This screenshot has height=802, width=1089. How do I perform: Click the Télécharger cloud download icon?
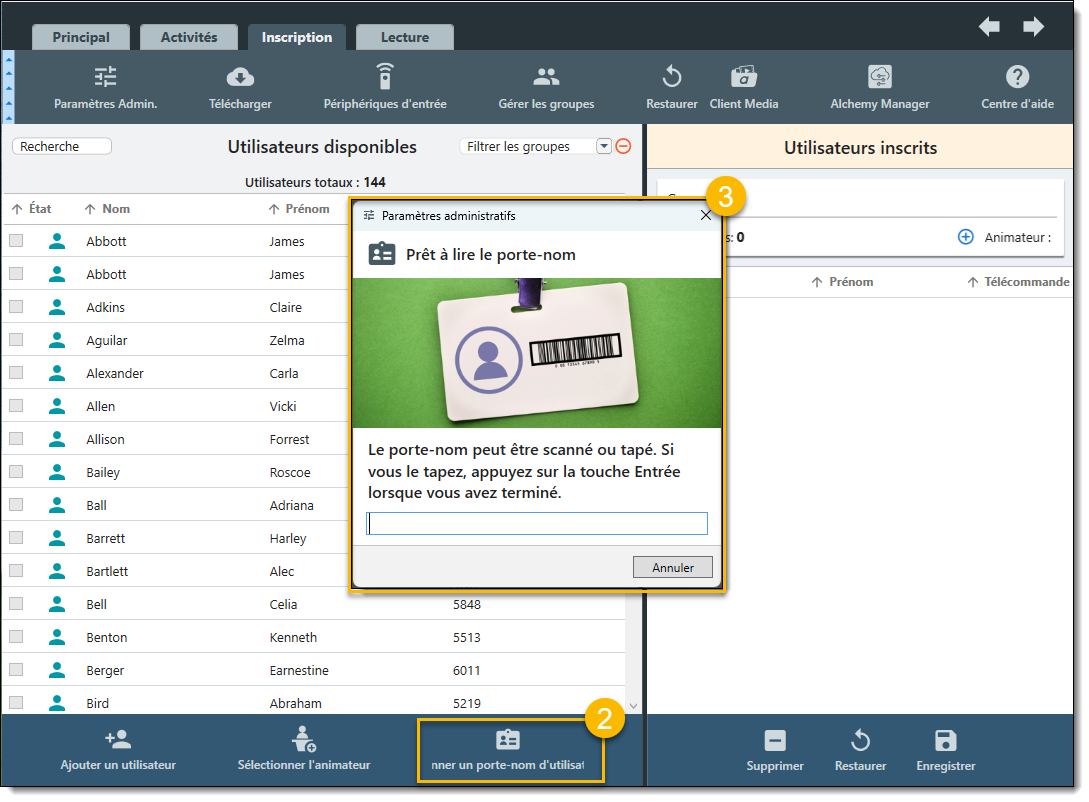pos(240,78)
